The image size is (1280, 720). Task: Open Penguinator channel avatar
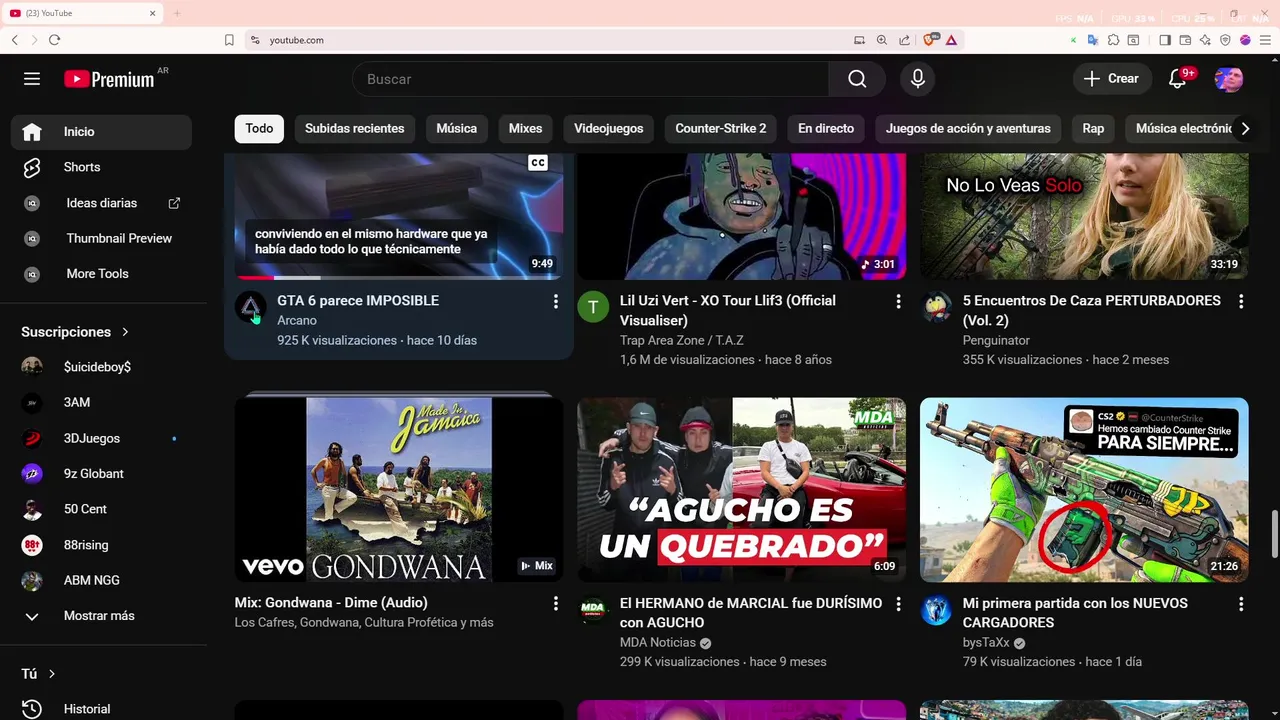[937, 308]
